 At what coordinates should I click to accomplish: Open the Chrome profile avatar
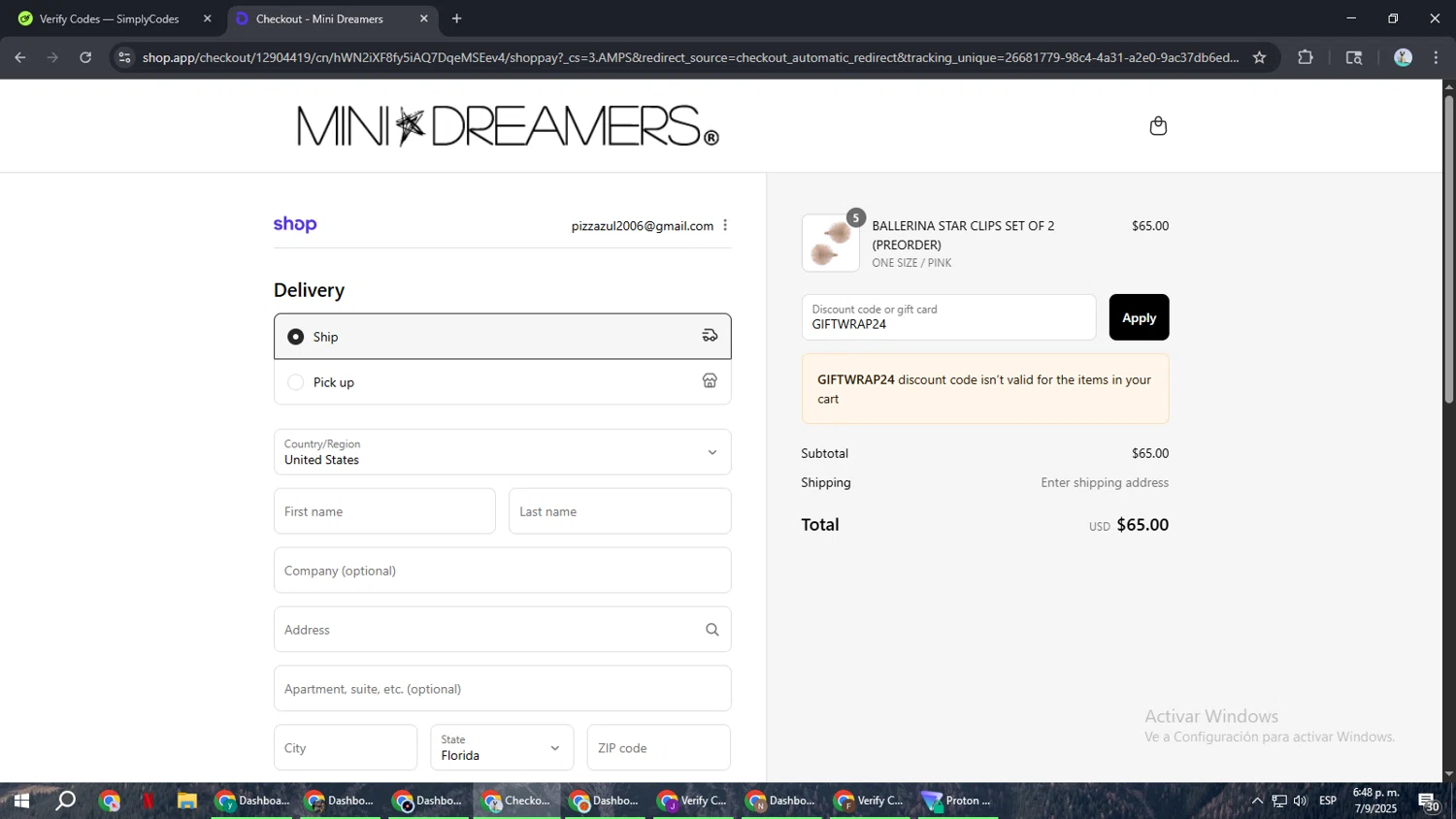click(x=1403, y=57)
